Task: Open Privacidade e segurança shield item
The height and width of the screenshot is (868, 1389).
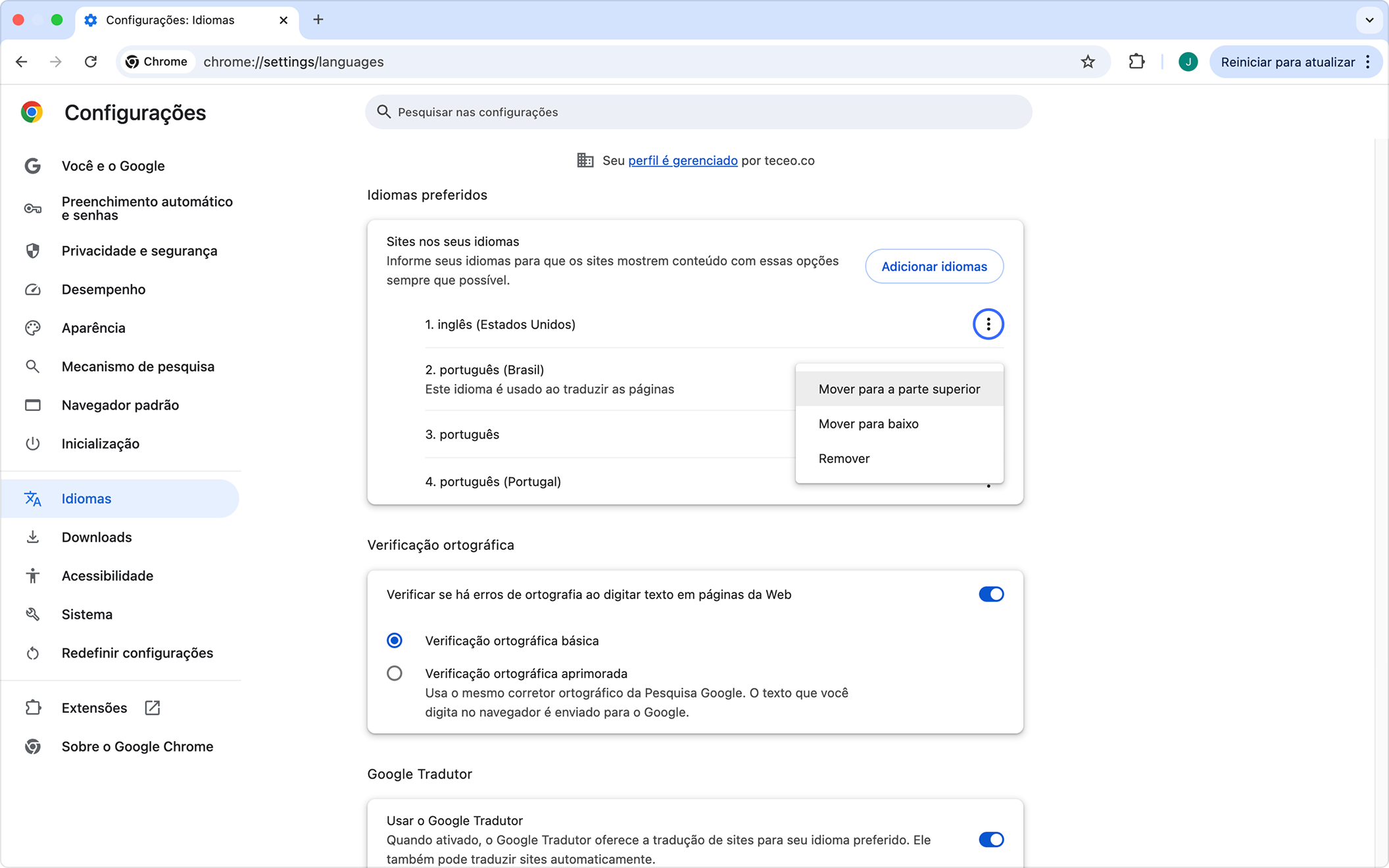Action: point(139,251)
